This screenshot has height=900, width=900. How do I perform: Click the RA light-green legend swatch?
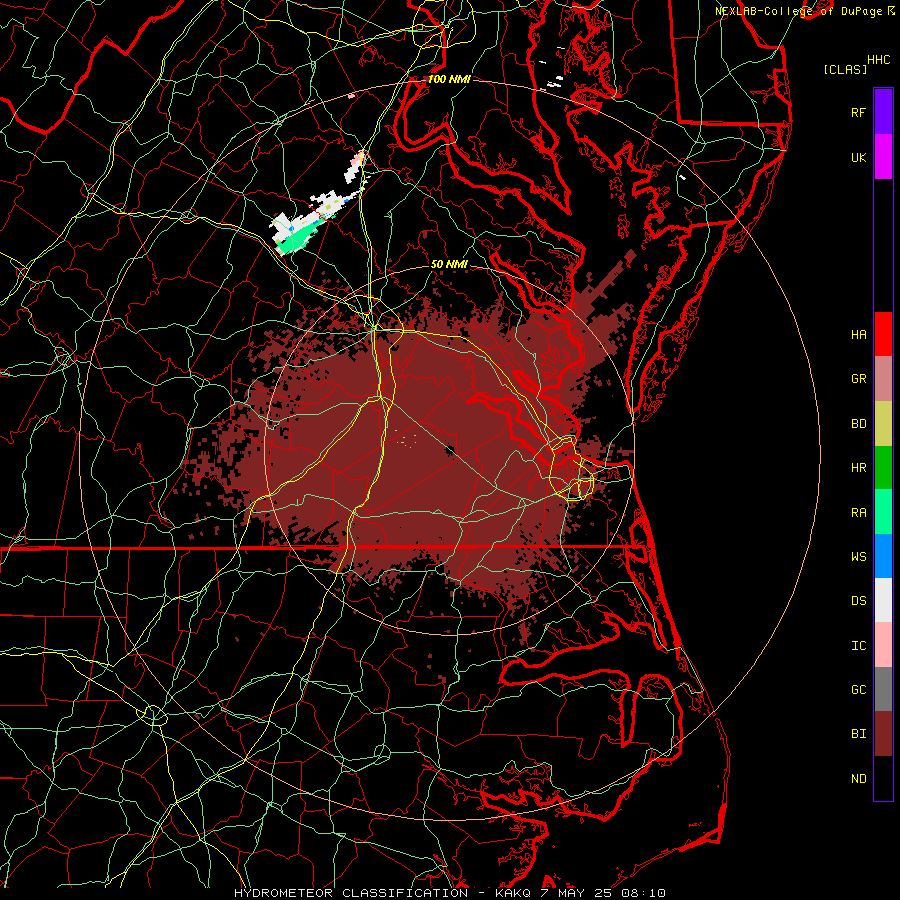[x=883, y=512]
